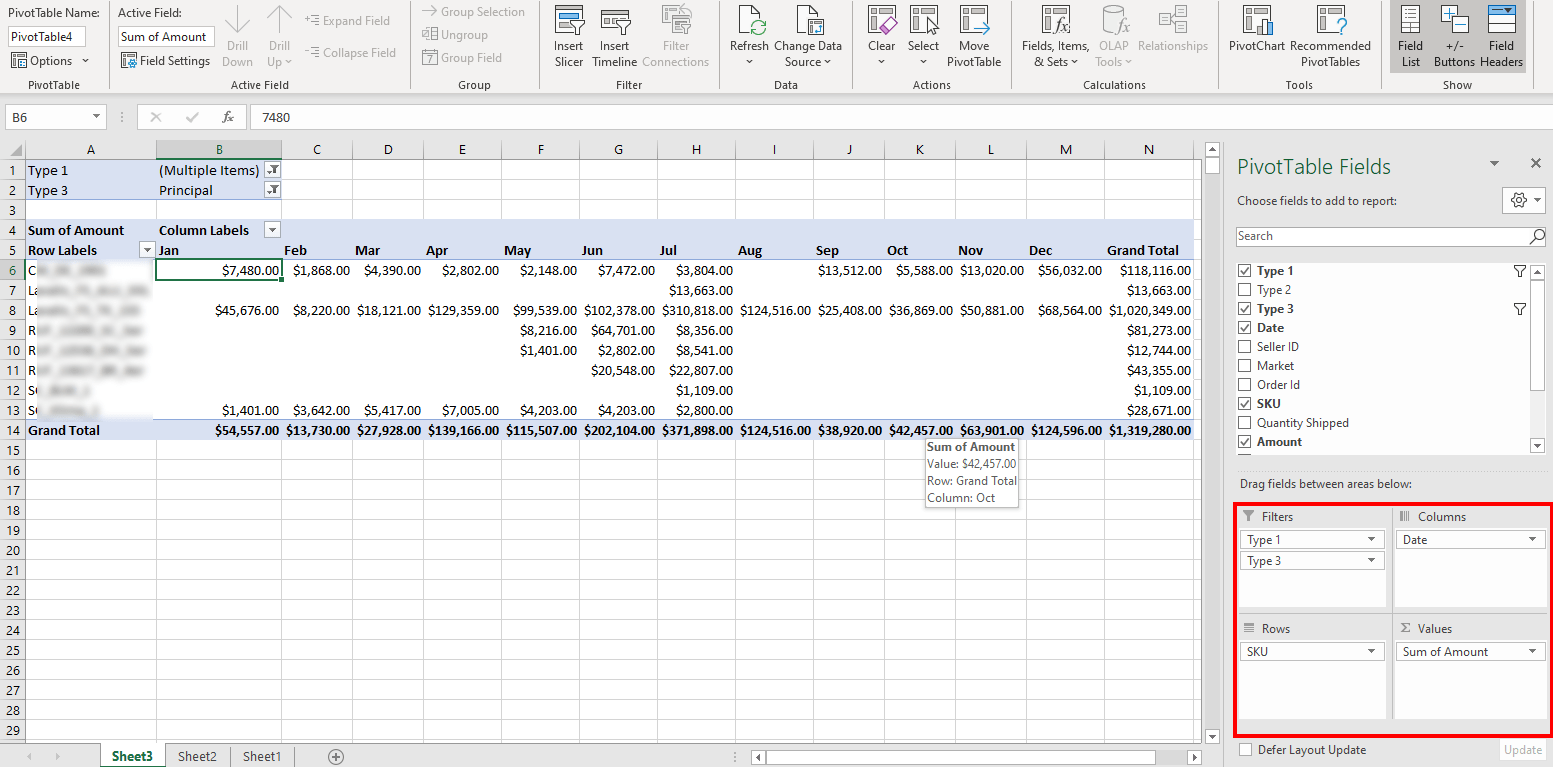
Task: Insert a Timeline filter
Action: point(614,37)
